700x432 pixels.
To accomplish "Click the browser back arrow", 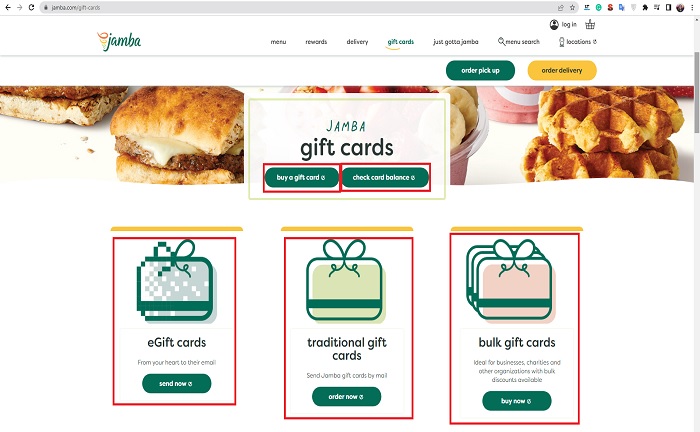I will coord(8,7).
